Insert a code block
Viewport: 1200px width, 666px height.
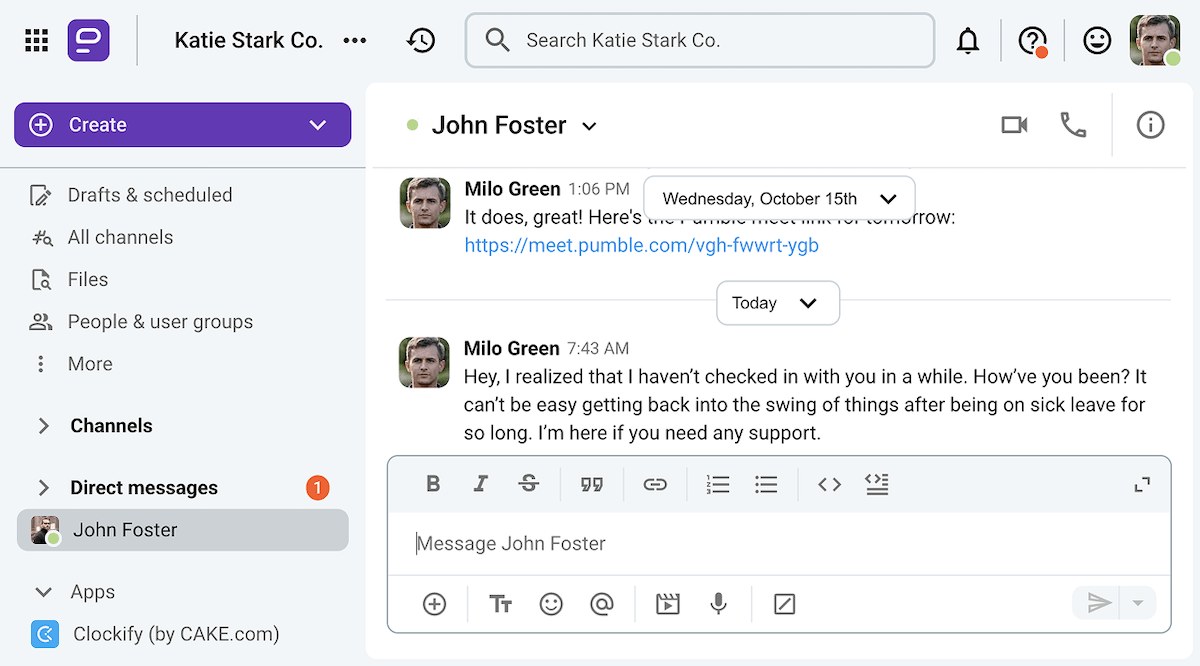tap(829, 484)
